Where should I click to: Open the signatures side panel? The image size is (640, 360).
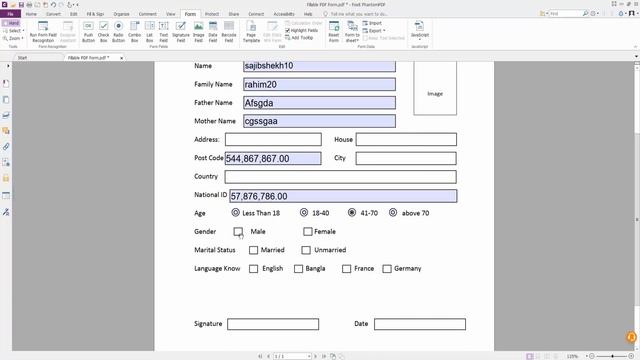tap(6, 212)
